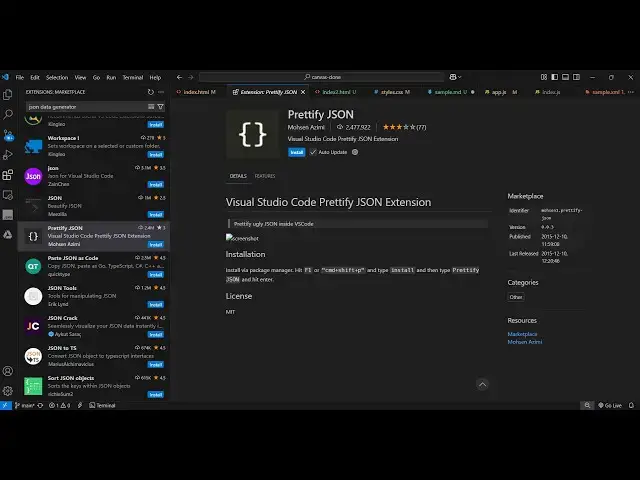Viewport: 640px width, 480px height.
Task: Switch to the index.js editor tab
Action: (551, 92)
